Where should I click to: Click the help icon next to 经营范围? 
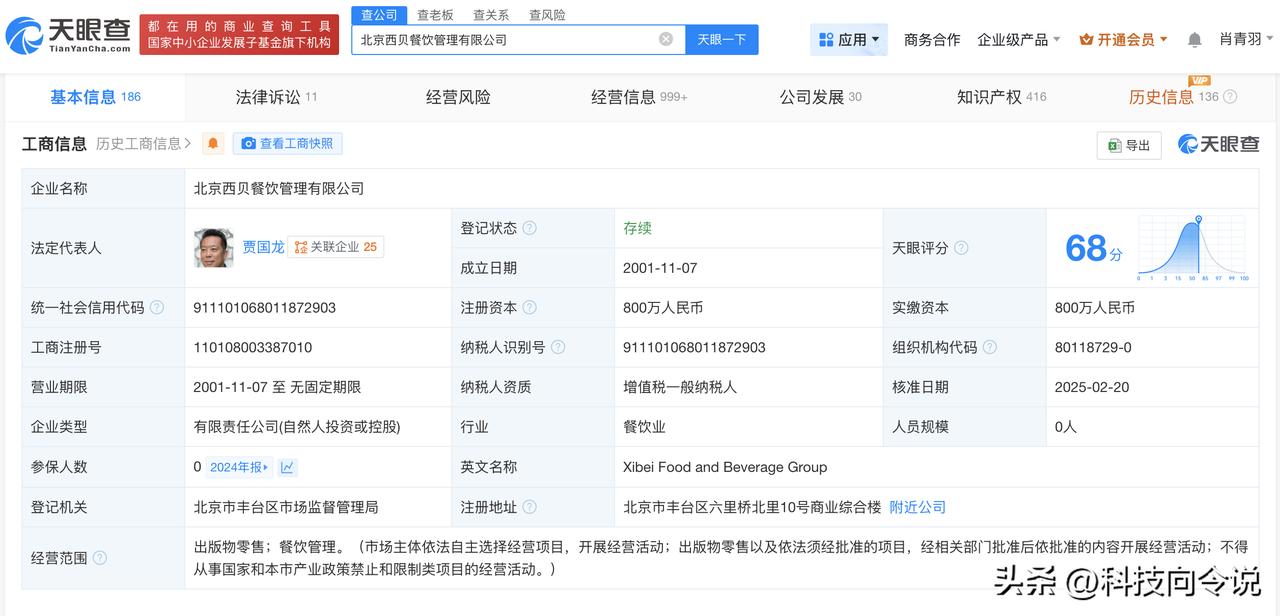100,558
